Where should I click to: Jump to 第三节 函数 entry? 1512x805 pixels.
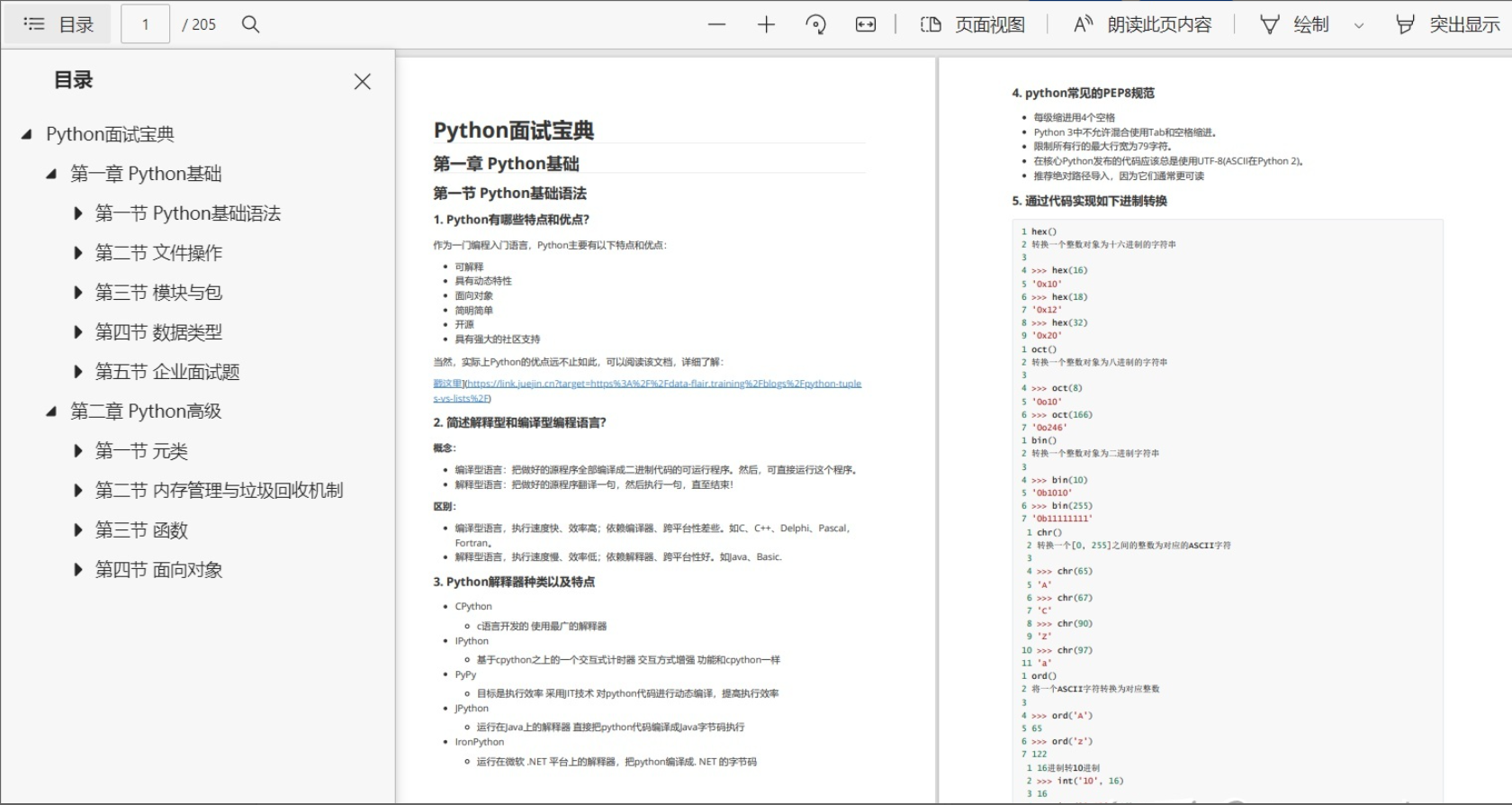click(141, 530)
